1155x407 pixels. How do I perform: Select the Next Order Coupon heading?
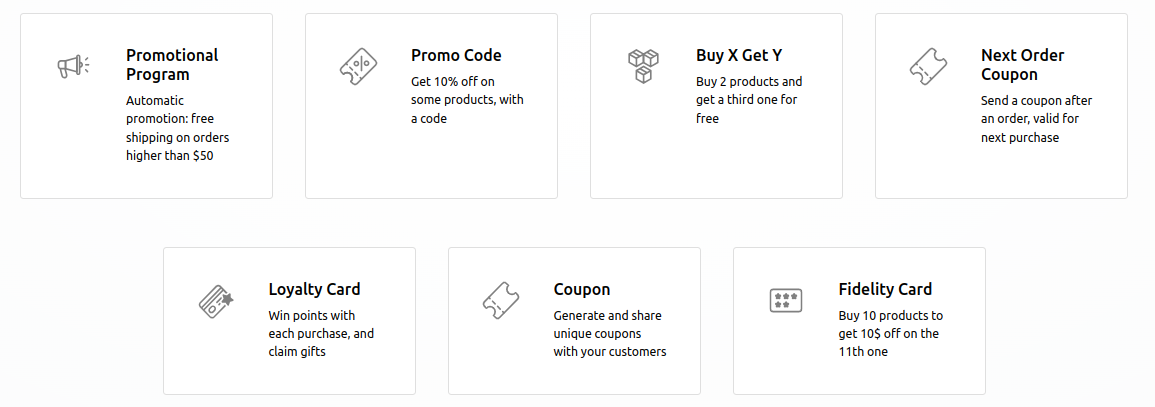click(x=1022, y=65)
